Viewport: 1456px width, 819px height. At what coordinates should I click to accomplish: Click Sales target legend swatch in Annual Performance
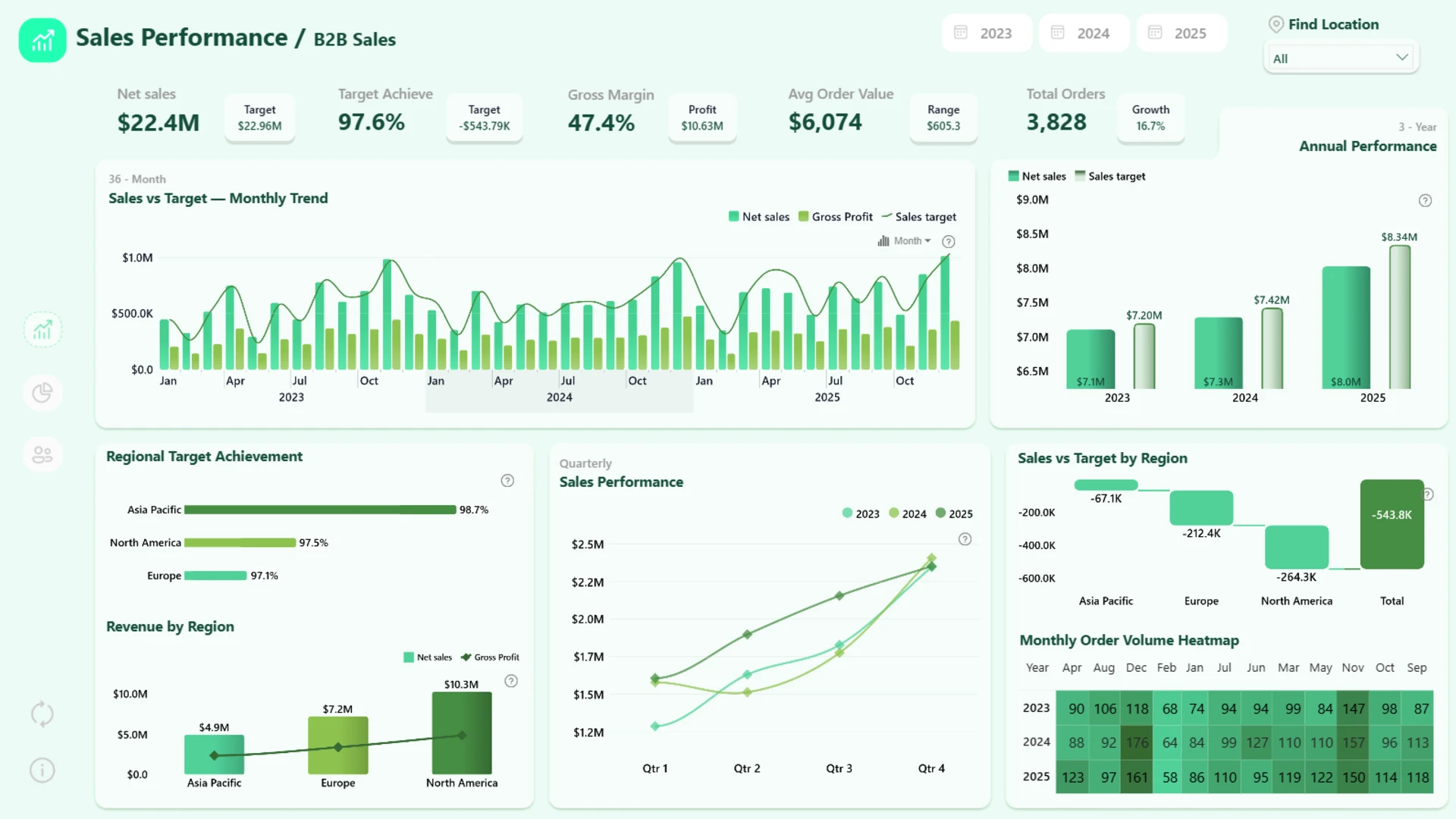[x=1080, y=176]
